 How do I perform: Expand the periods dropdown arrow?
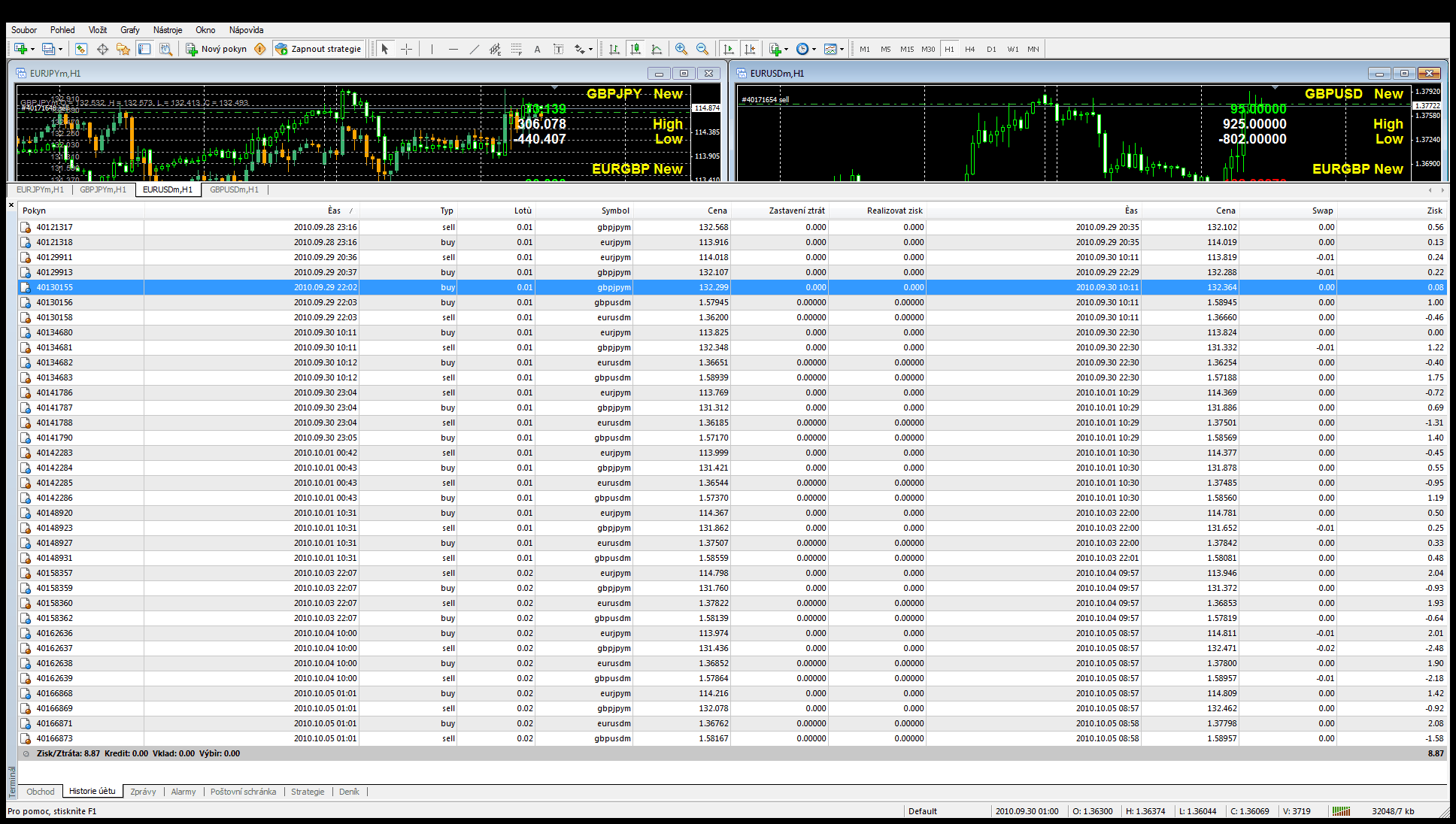pos(814,50)
